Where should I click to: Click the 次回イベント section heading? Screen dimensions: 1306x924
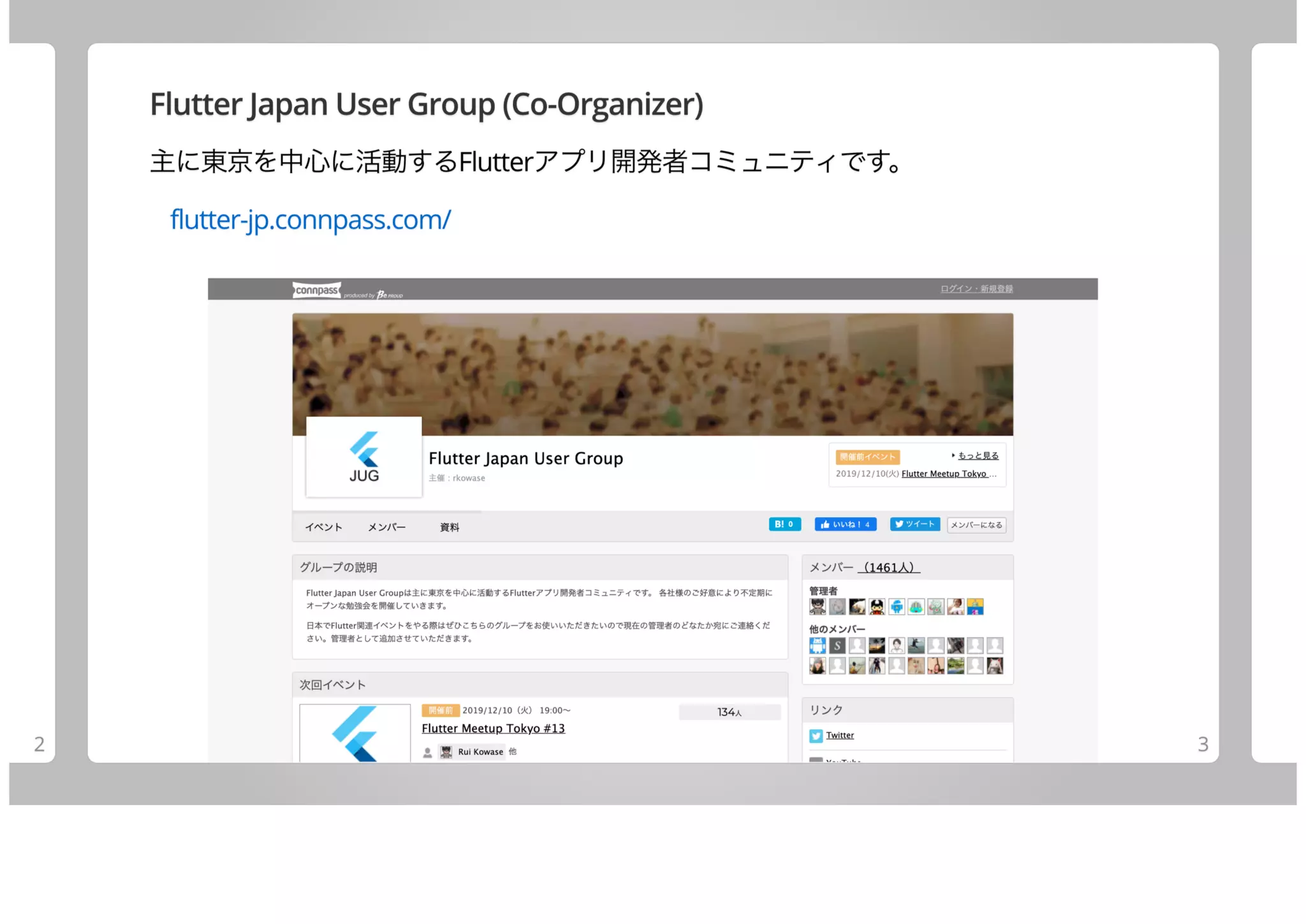coord(332,685)
